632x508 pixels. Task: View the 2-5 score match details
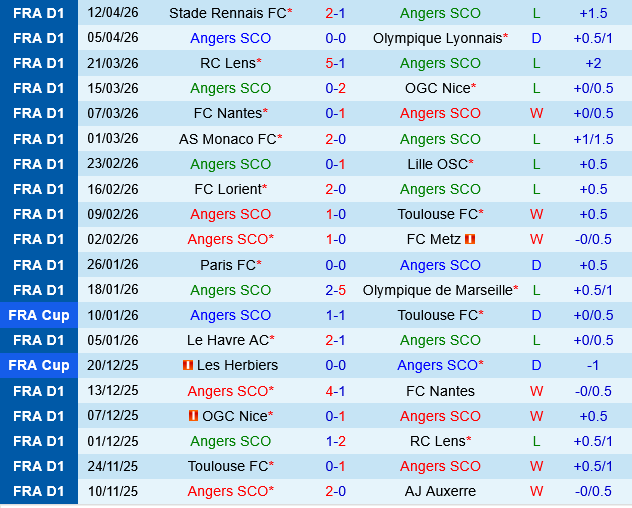[336, 290]
